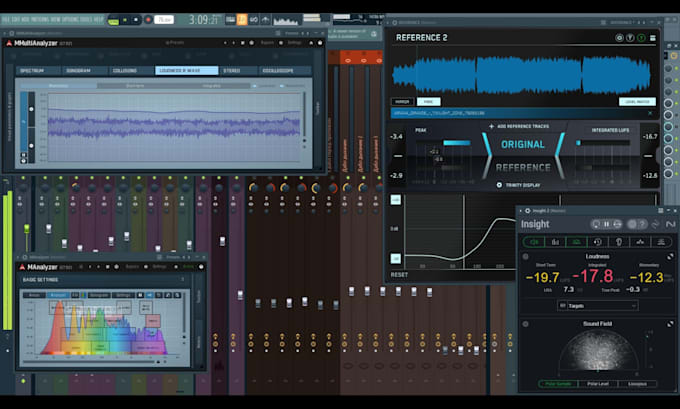Click the Integrated LUFS meter bar
The width and height of the screenshot is (680, 409).
coord(604,143)
